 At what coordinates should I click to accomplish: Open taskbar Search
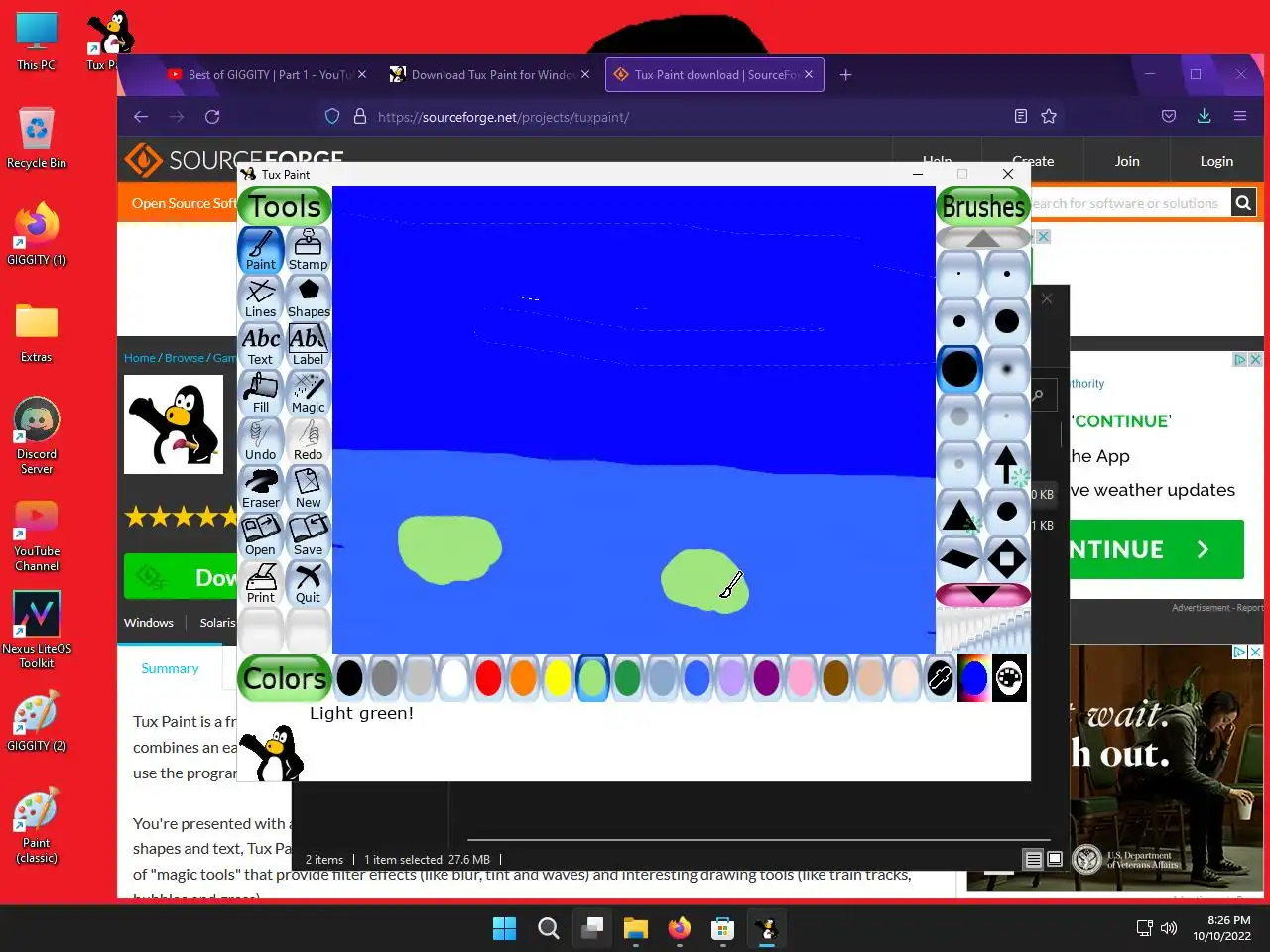548,928
